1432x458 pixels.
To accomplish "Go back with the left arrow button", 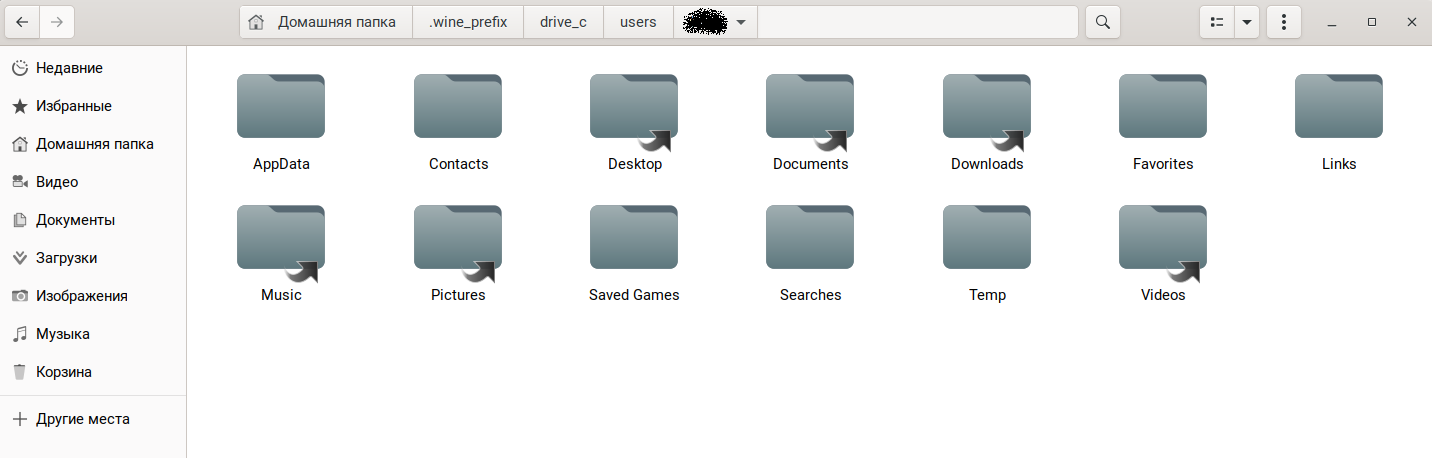I will 22,22.
